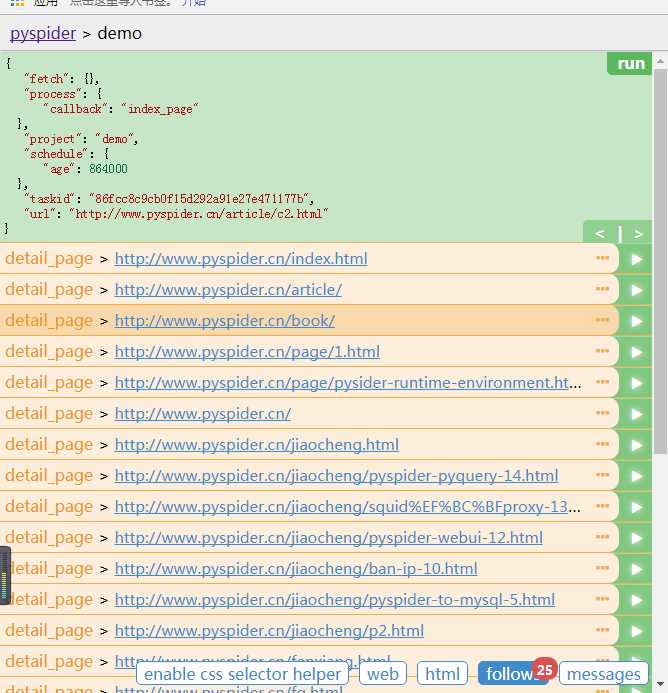Expand details of ban-ip-10.html row

(602, 567)
